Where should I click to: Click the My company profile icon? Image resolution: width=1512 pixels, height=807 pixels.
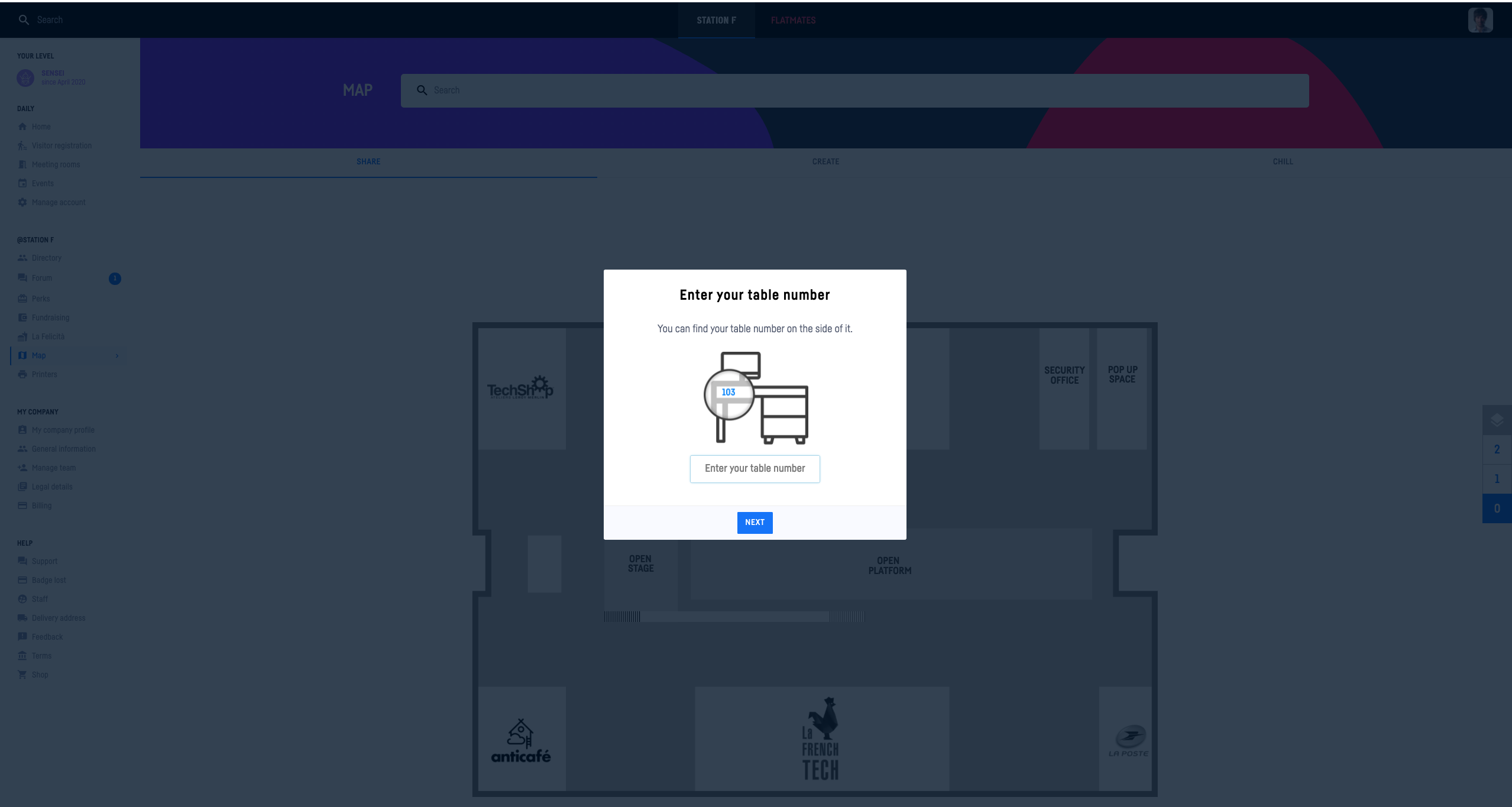pyautogui.click(x=22, y=430)
